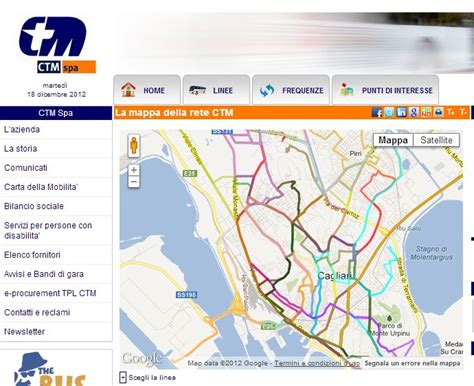Open Avvisi e Bandi di gara link
The width and height of the screenshot is (474, 386).
point(44,274)
